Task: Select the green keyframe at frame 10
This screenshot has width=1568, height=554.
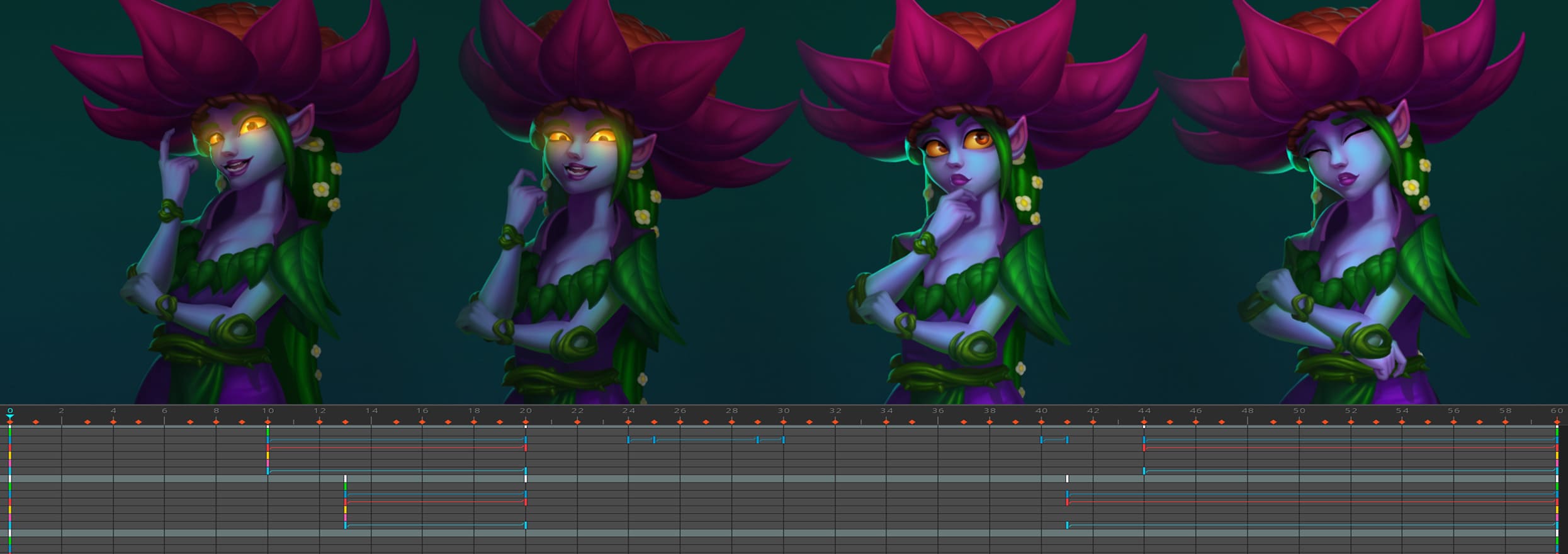Action: tap(268, 432)
